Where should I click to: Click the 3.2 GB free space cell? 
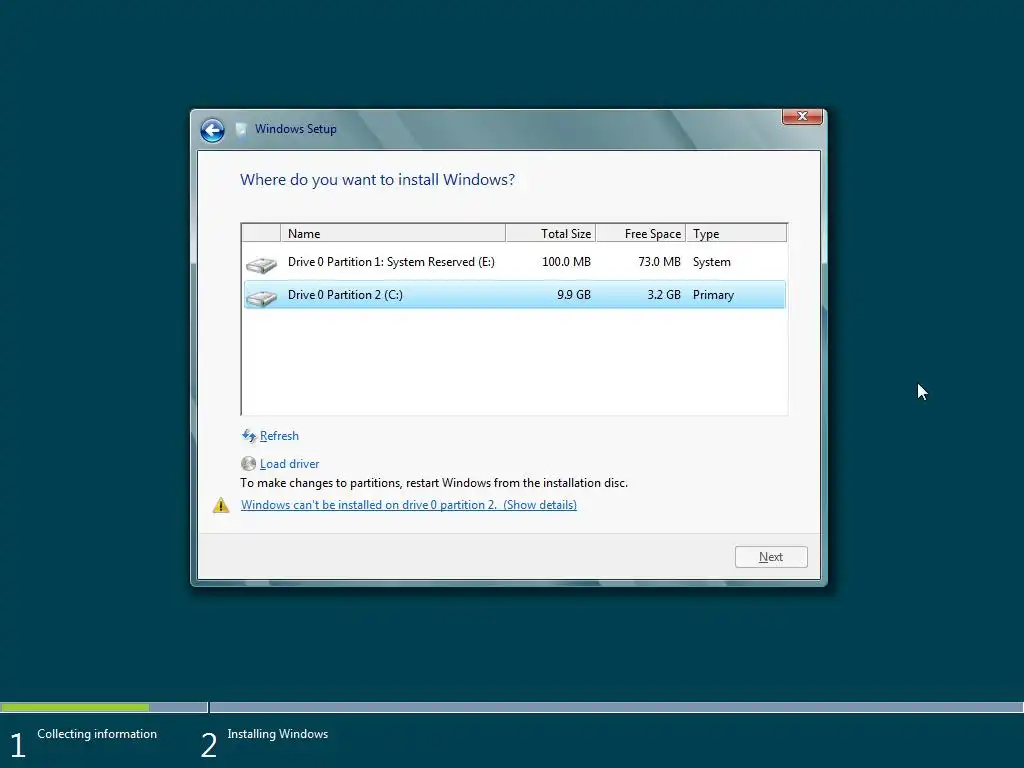664,295
